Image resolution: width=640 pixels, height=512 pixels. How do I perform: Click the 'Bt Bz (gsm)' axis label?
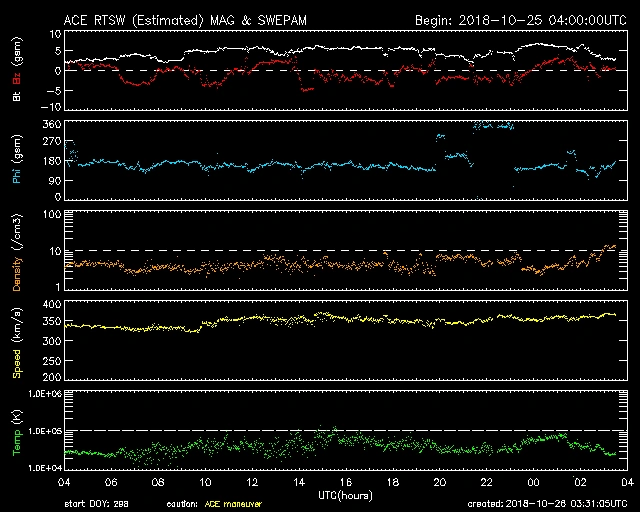(x=17, y=69)
